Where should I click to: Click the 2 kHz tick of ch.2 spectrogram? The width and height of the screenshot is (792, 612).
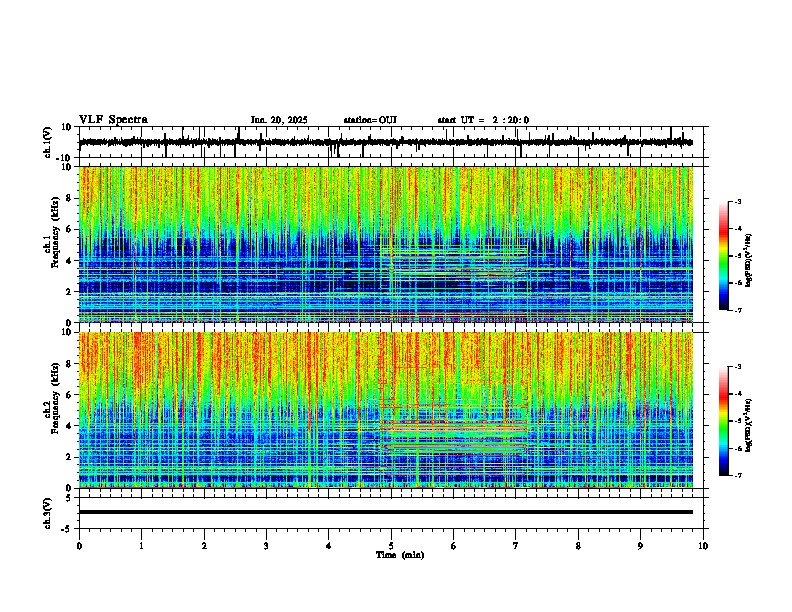[x=70, y=457]
